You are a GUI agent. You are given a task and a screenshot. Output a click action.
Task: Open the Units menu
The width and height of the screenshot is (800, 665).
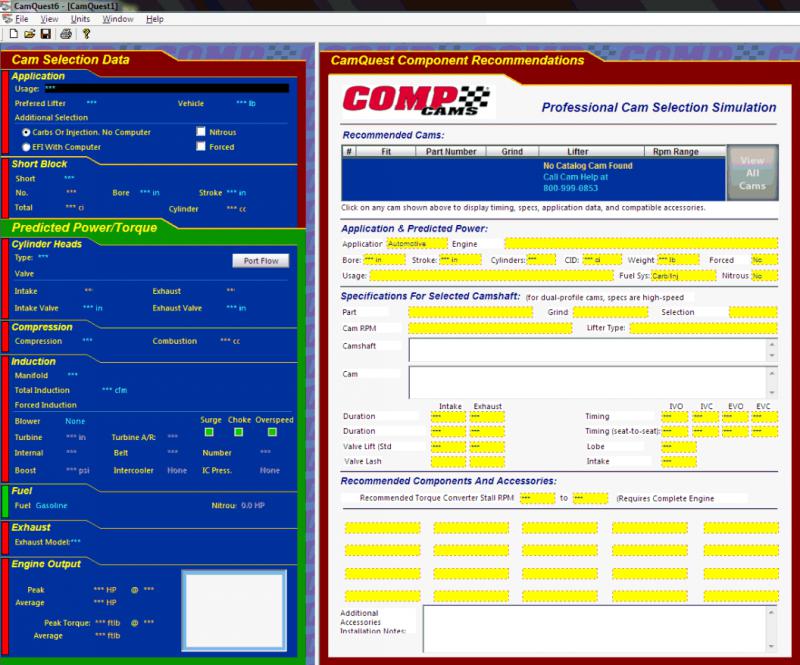click(x=80, y=19)
